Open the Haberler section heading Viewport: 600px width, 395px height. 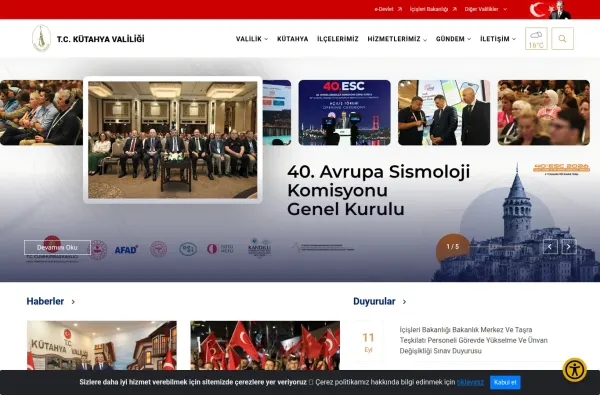point(45,302)
